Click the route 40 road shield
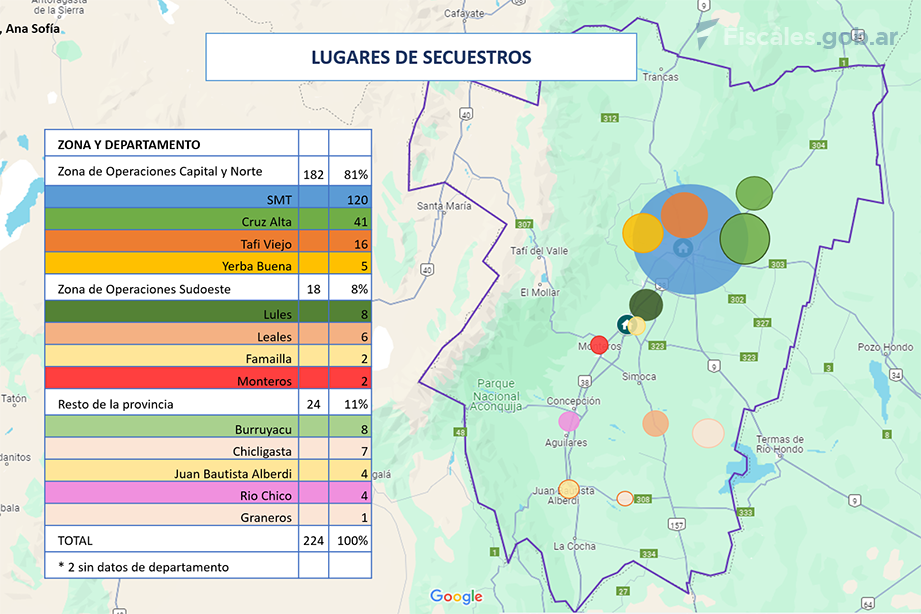 [x=427, y=269]
